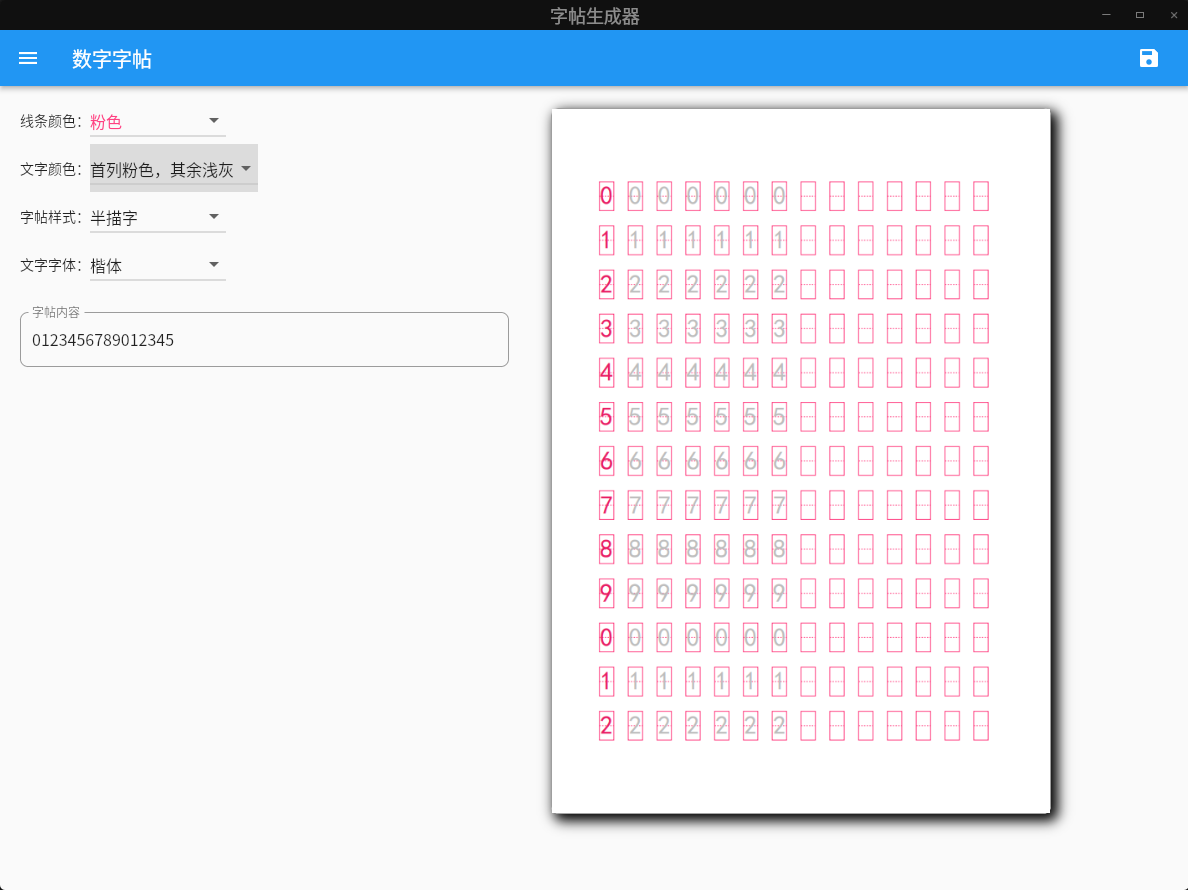Maximize the 字帖生成器 window
1188x890 pixels.
pos(1140,15)
